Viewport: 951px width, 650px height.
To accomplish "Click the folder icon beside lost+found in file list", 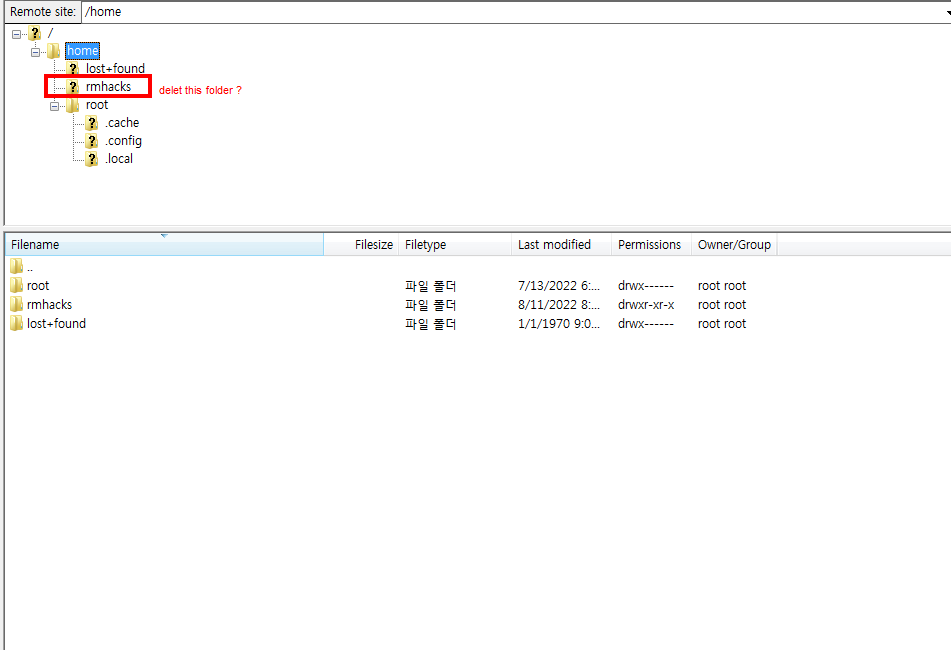I will [16, 323].
